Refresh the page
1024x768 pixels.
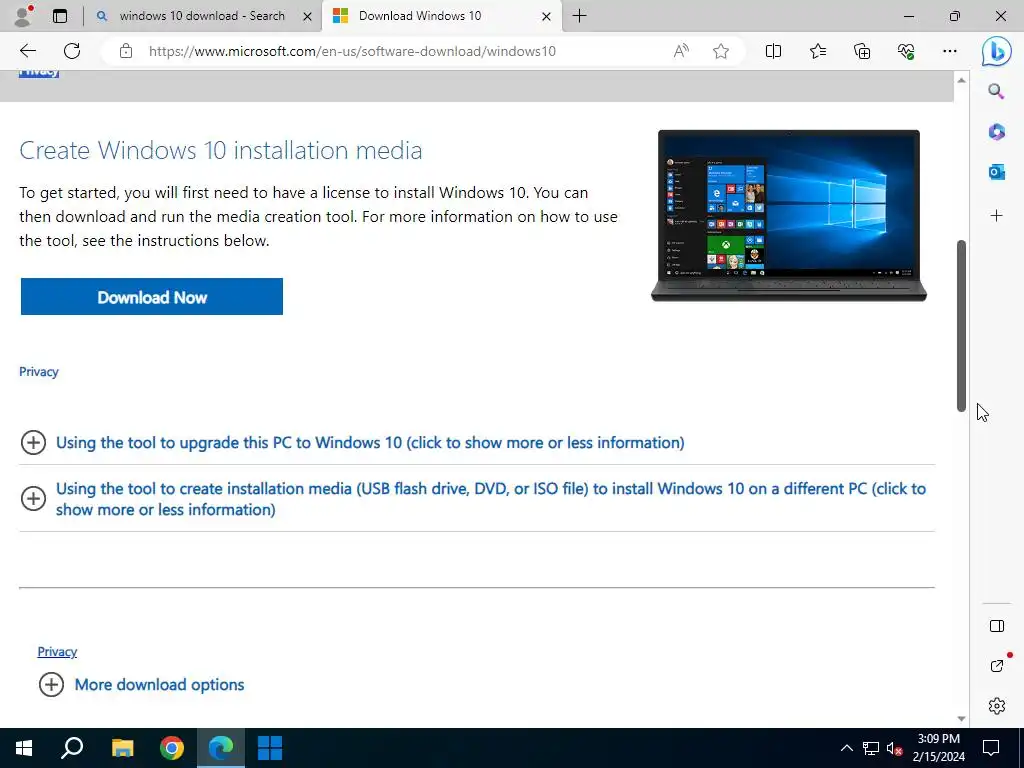pos(72,51)
